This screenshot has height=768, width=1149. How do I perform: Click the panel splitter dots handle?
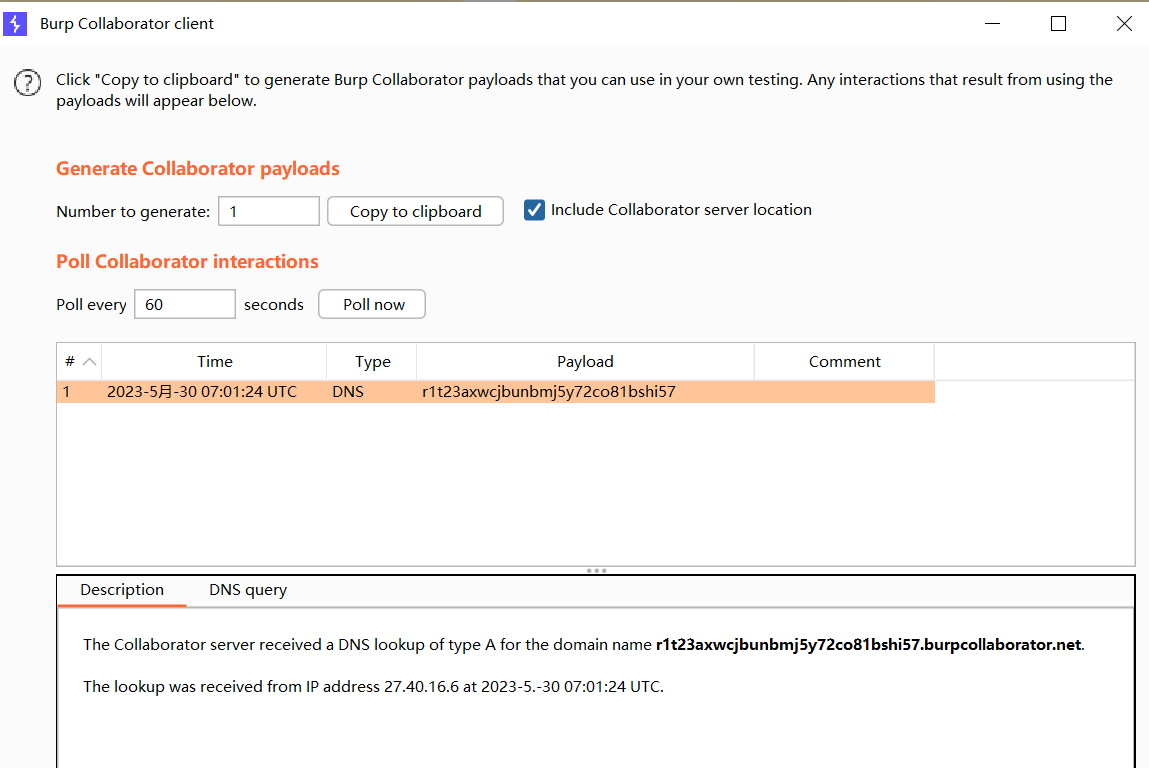point(596,570)
